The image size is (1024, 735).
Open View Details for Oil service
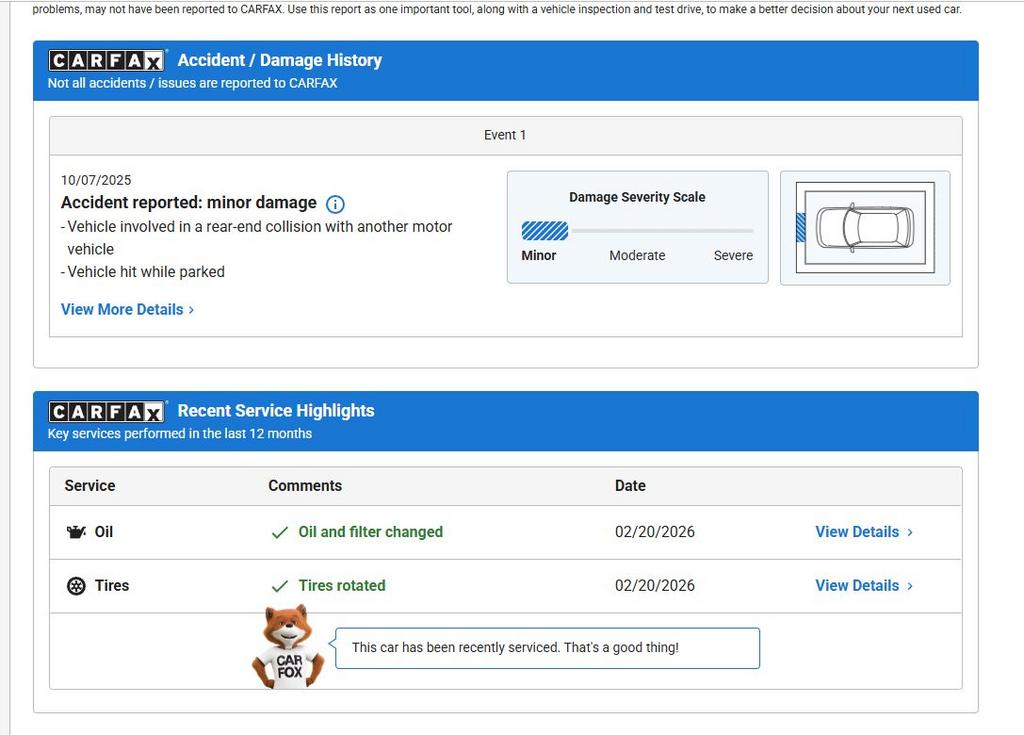click(x=864, y=532)
